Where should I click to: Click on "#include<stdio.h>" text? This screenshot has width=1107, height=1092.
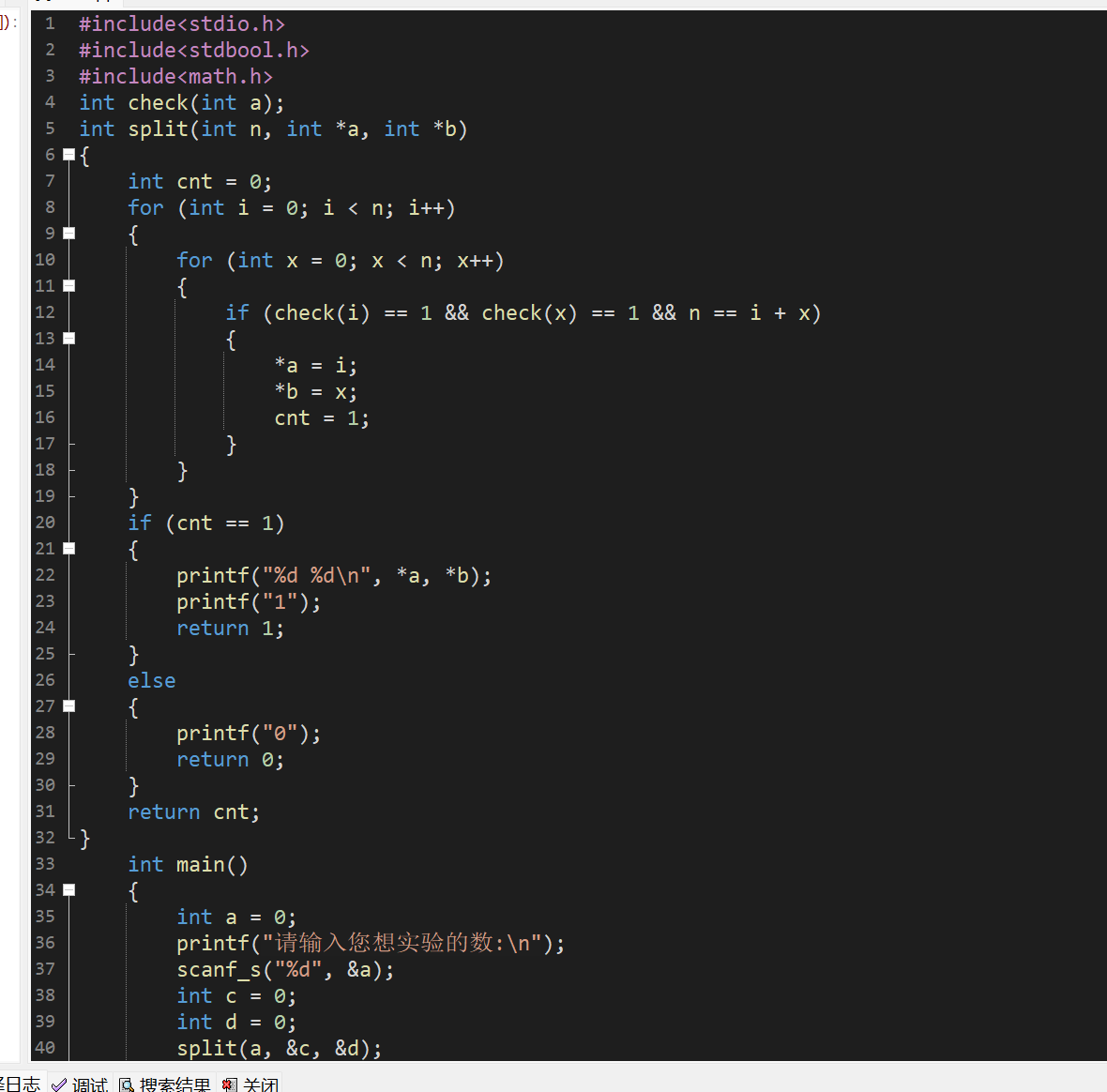pos(182,24)
